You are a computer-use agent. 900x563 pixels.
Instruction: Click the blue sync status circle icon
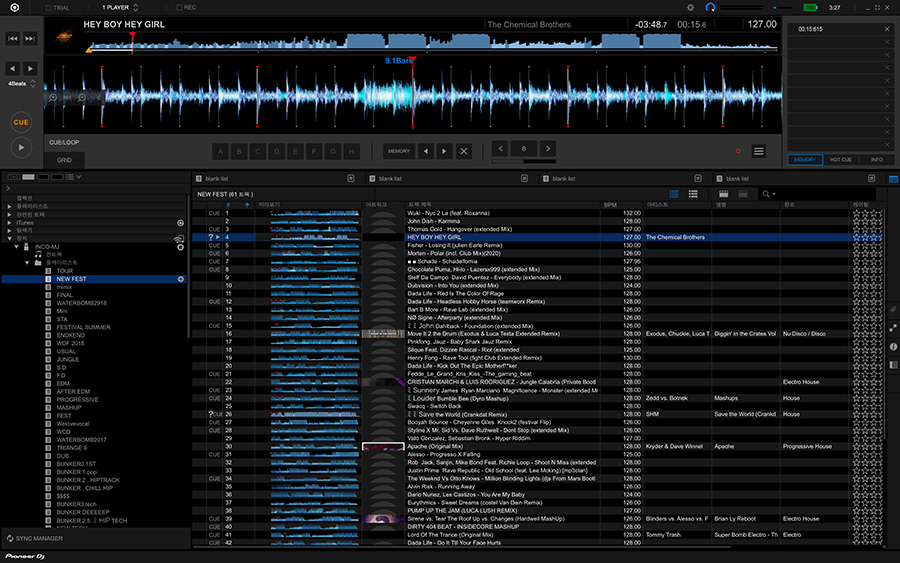pos(710,7)
